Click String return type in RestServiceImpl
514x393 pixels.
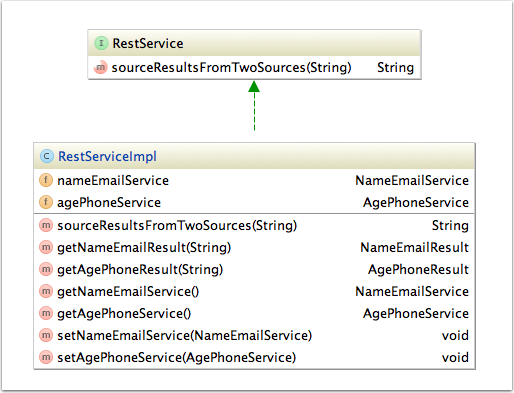450,226
